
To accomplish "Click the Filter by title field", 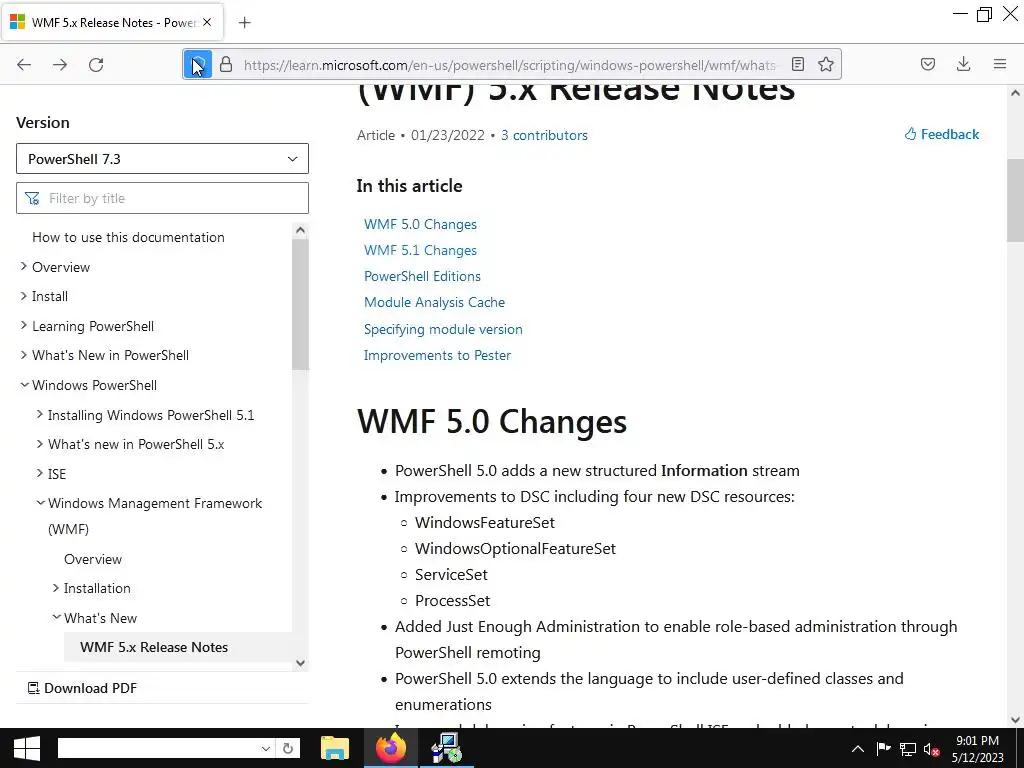I will (162, 198).
